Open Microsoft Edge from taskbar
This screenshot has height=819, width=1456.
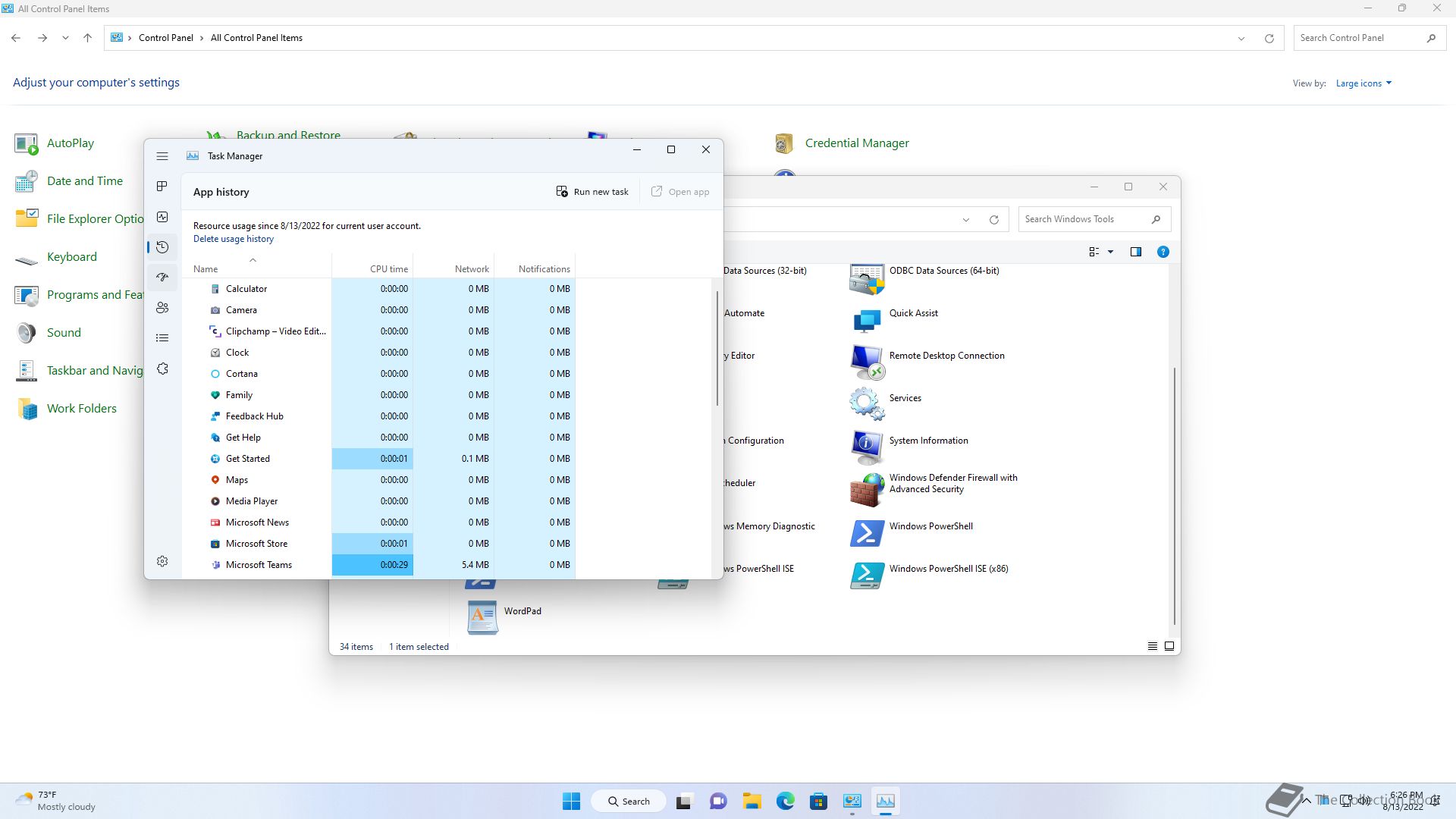tap(785, 801)
